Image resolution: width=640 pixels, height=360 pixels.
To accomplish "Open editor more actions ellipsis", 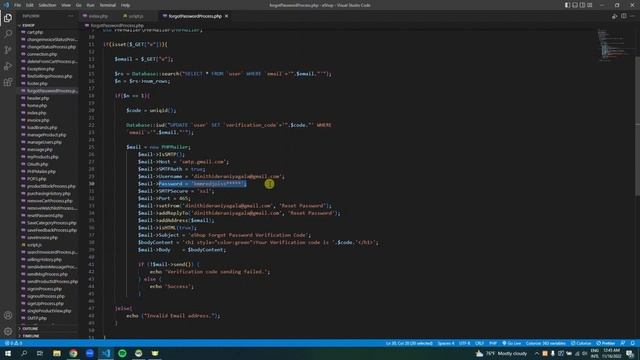I will [x=632, y=16].
